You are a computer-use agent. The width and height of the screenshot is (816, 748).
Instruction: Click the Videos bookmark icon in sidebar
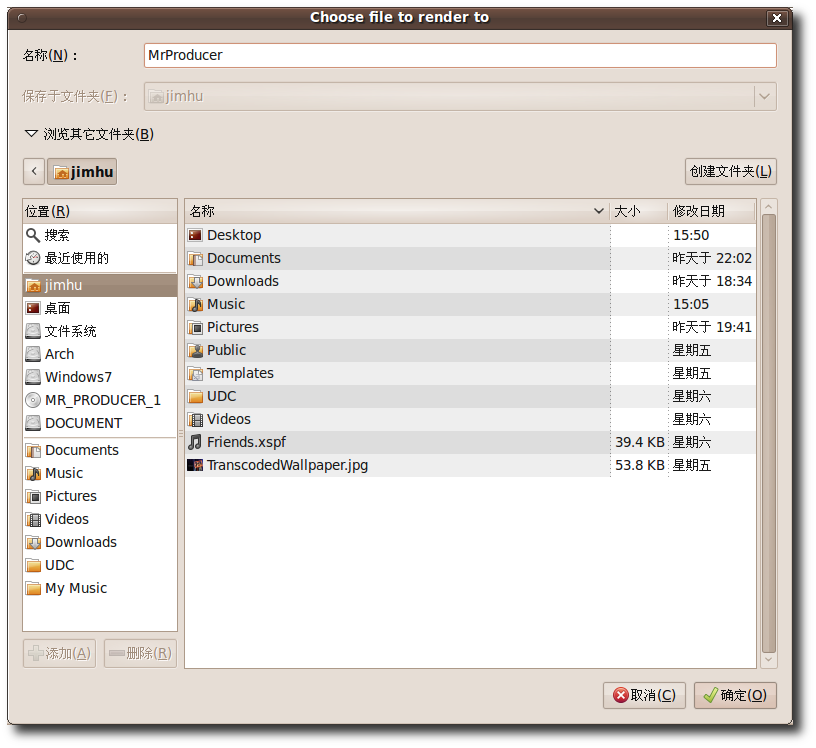(33, 519)
